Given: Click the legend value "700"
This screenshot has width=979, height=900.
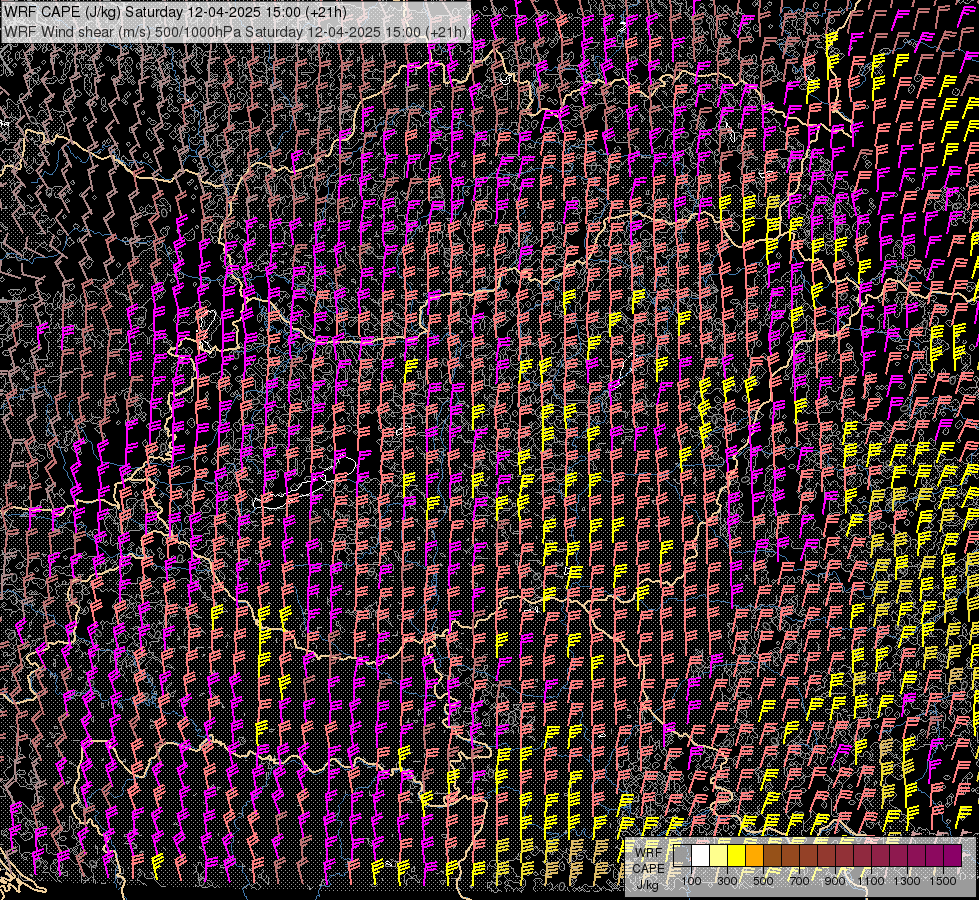Looking at the screenshot, I should pyautogui.click(x=799, y=881).
